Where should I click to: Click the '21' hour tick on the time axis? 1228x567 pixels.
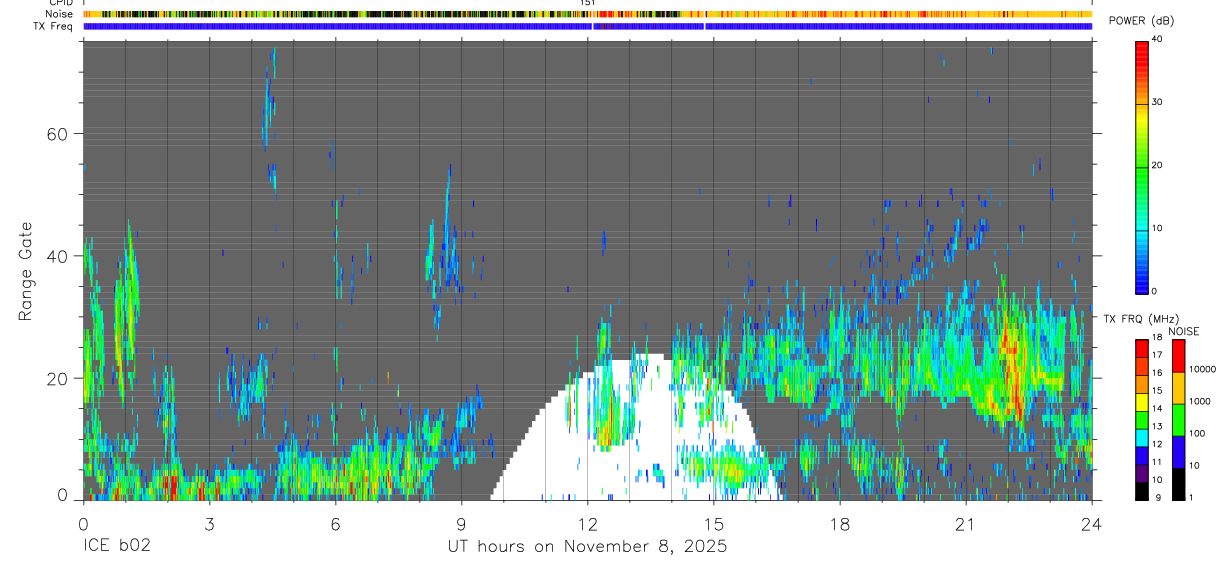pos(965,523)
